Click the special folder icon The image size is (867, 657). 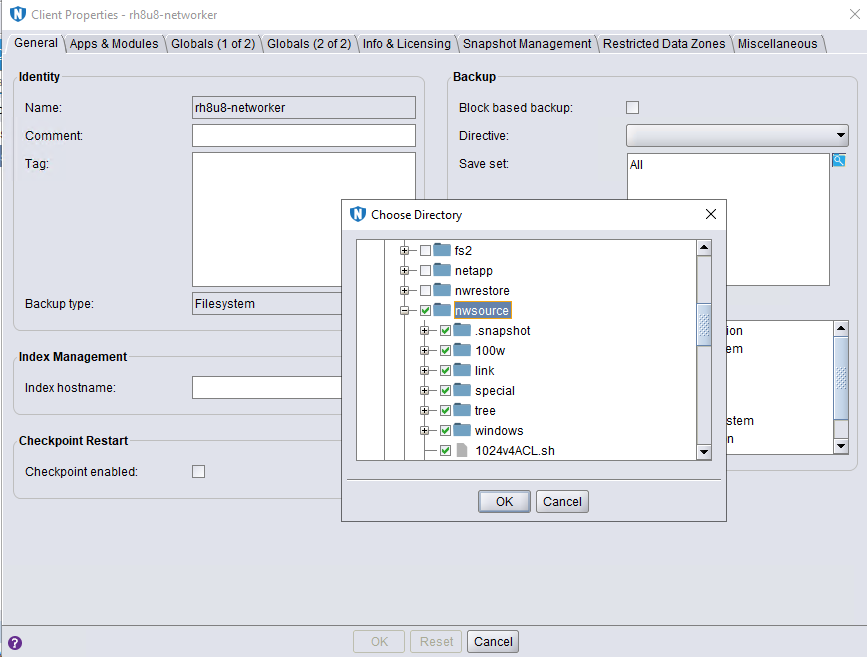[462, 390]
